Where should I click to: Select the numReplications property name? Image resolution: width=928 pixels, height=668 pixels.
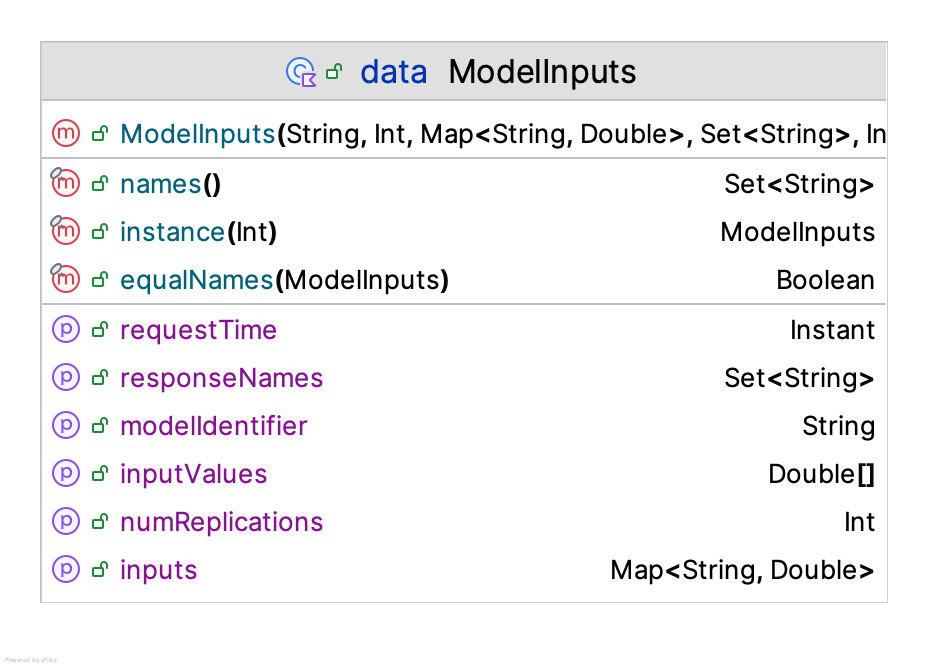point(221,522)
